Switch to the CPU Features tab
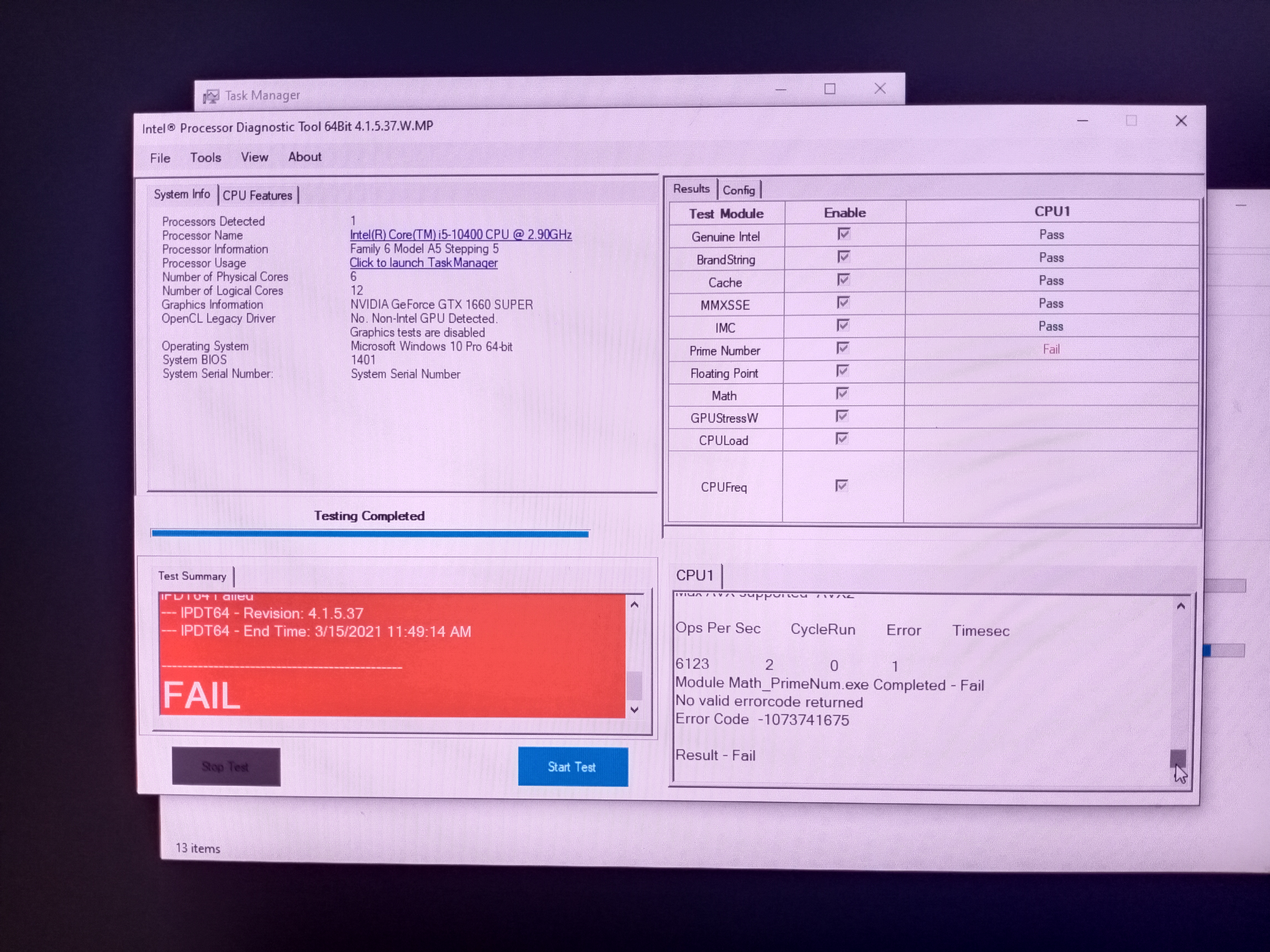Screen dimensions: 1270x952 (257, 196)
